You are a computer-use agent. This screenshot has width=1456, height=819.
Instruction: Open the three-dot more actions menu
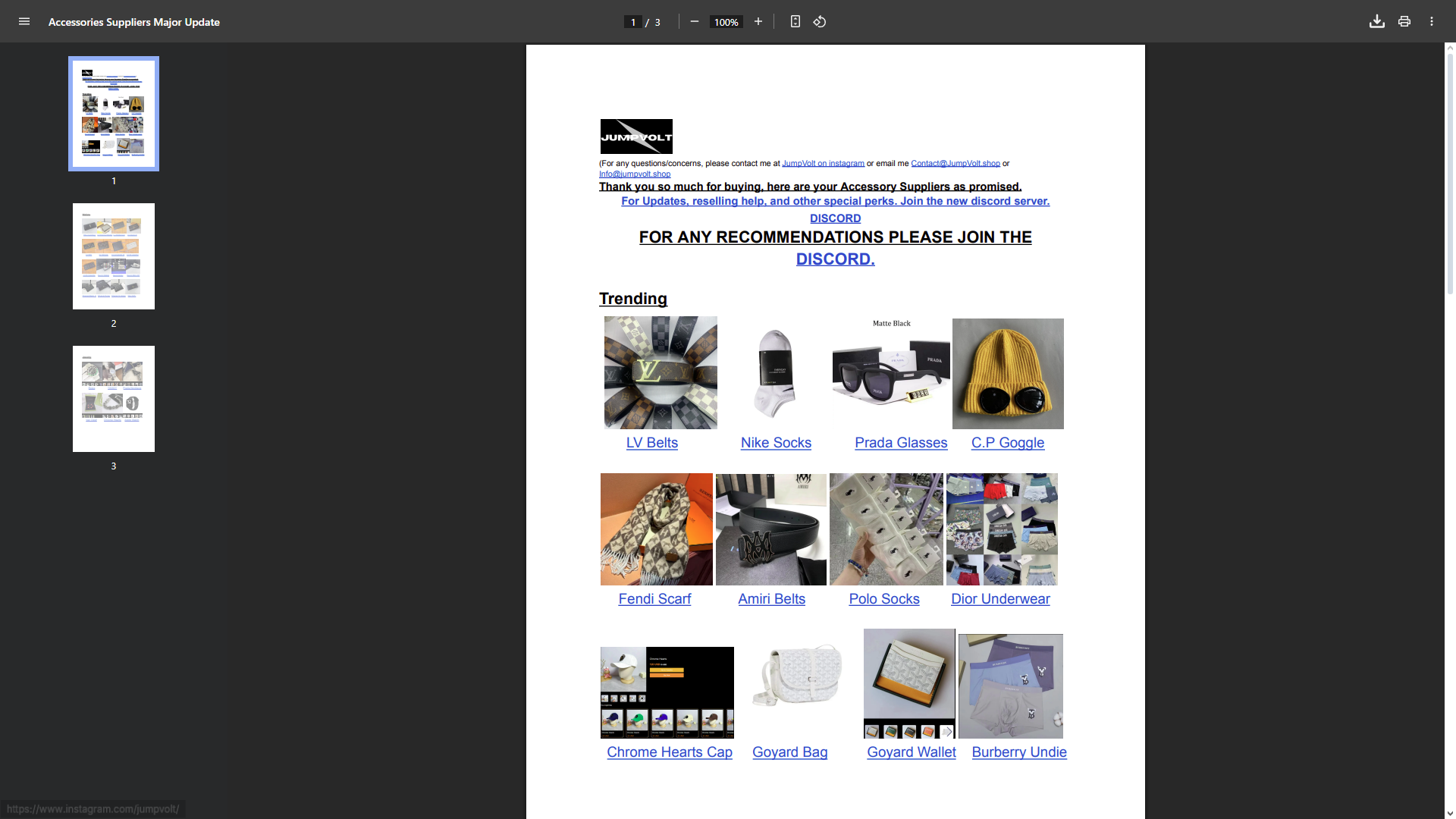click(1431, 22)
